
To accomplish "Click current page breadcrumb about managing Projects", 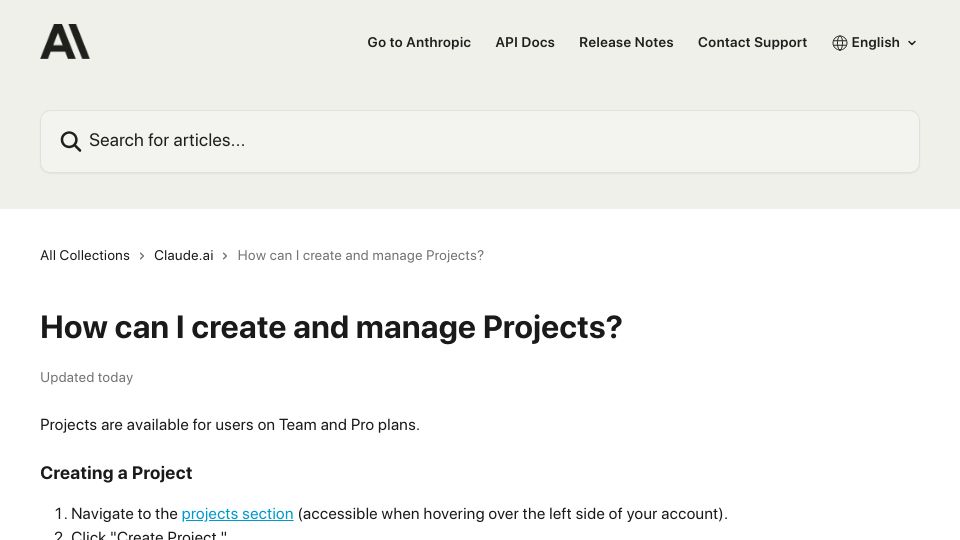I will [361, 255].
